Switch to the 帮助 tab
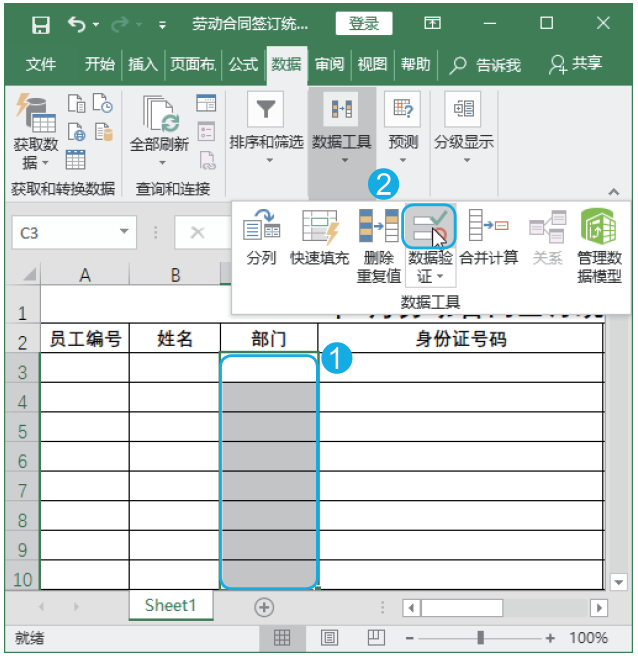This screenshot has height=656, width=638. click(x=415, y=64)
